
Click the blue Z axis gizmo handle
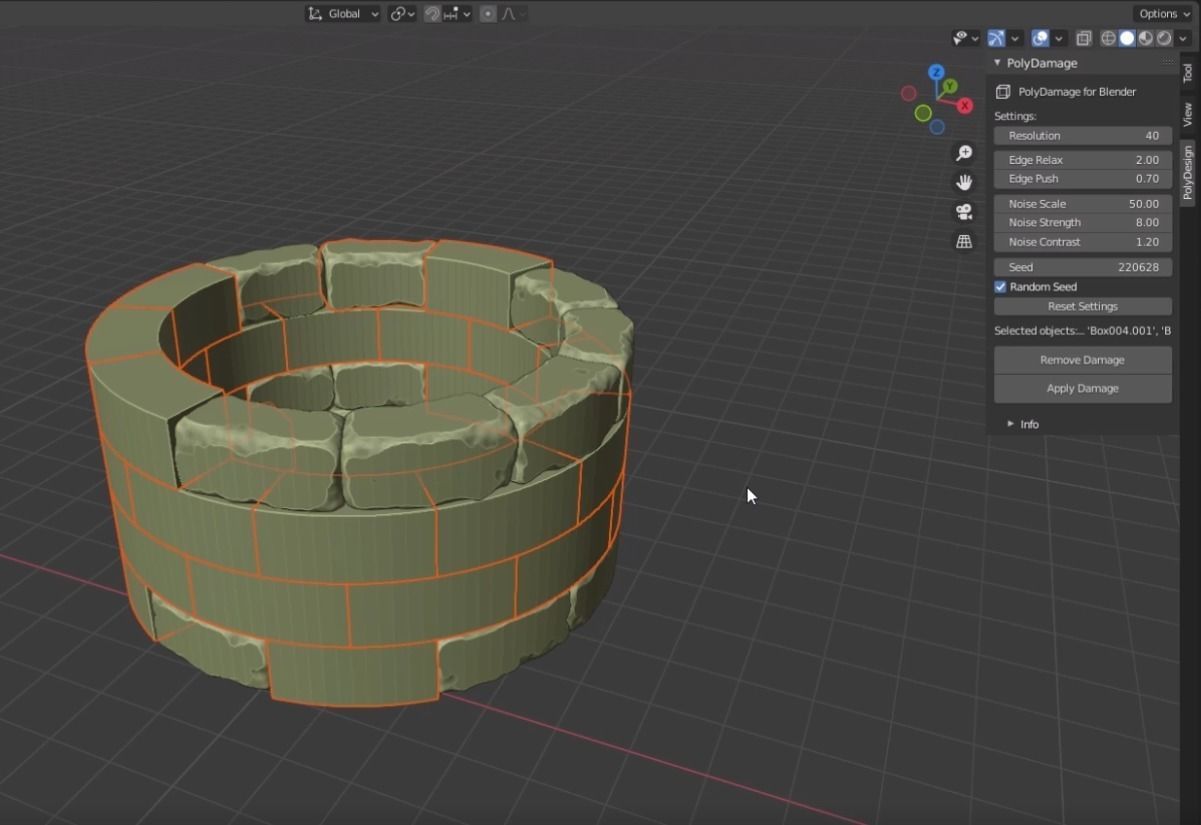936,72
